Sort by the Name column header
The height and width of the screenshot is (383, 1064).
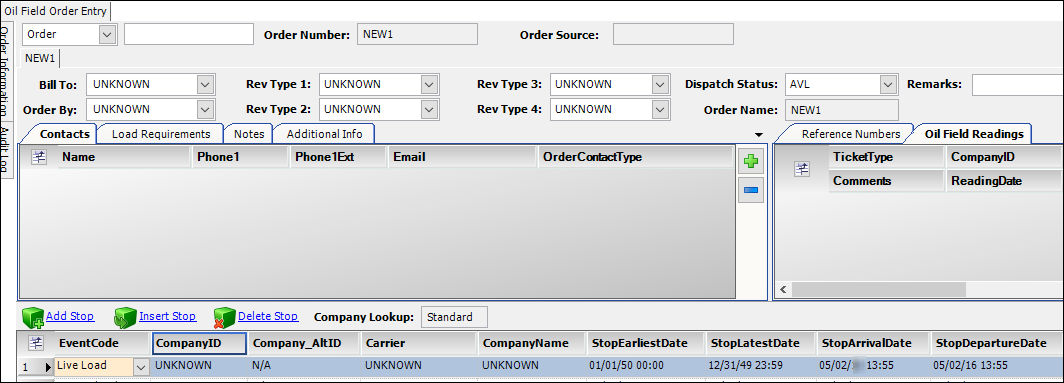(x=124, y=157)
